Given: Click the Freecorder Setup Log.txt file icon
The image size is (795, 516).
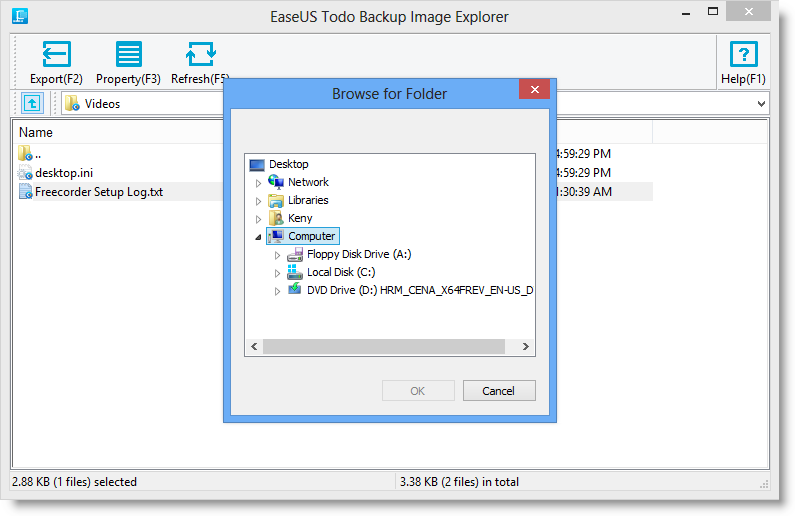Looking at the screenshot, I should point(25,192).
